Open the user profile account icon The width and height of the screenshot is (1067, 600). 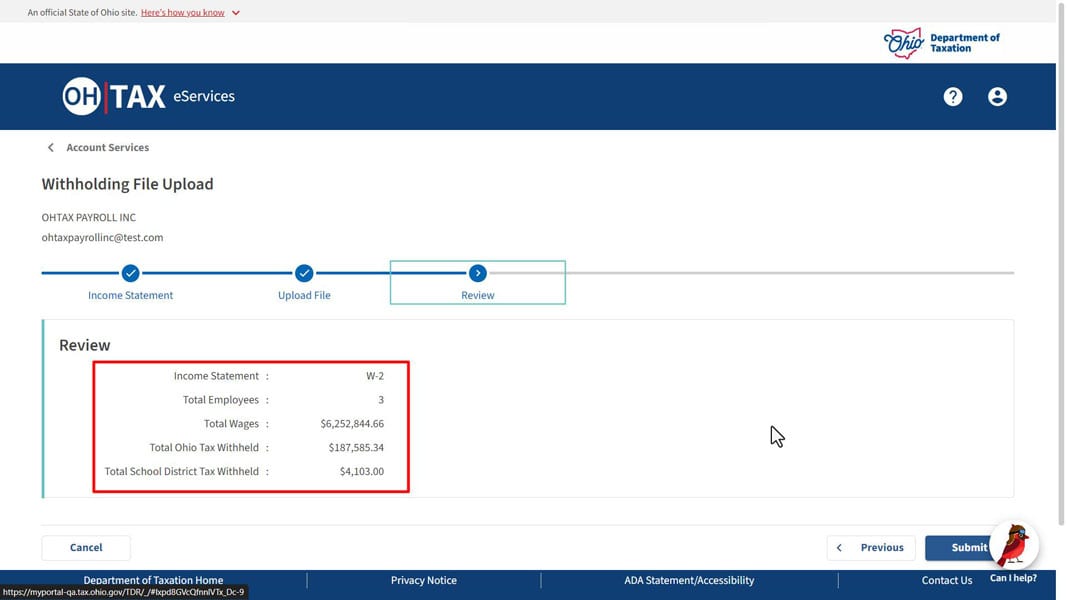point(997,96)
